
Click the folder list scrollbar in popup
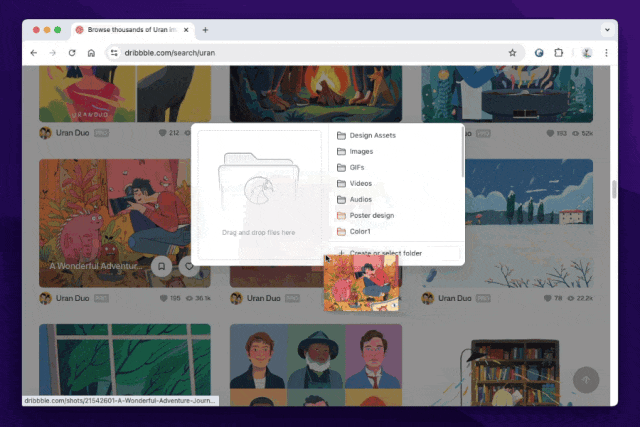click(x=462, y=152)
